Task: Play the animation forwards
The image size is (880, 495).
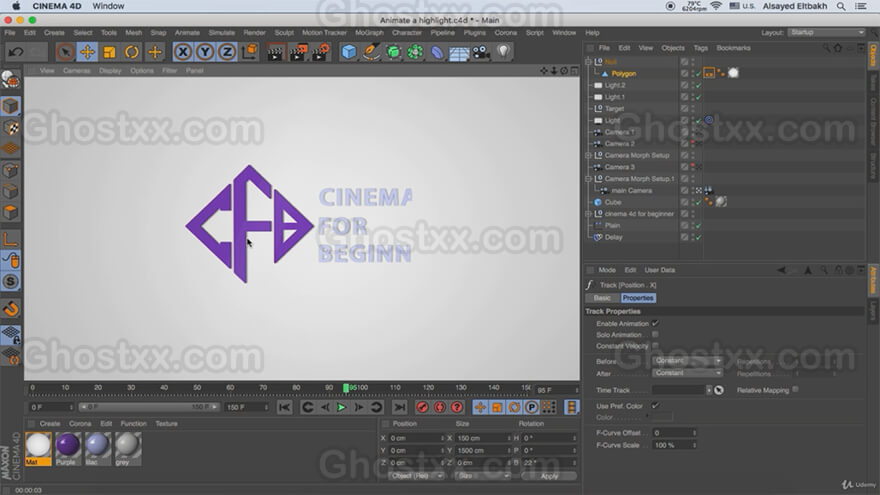Action: point(341,407)
